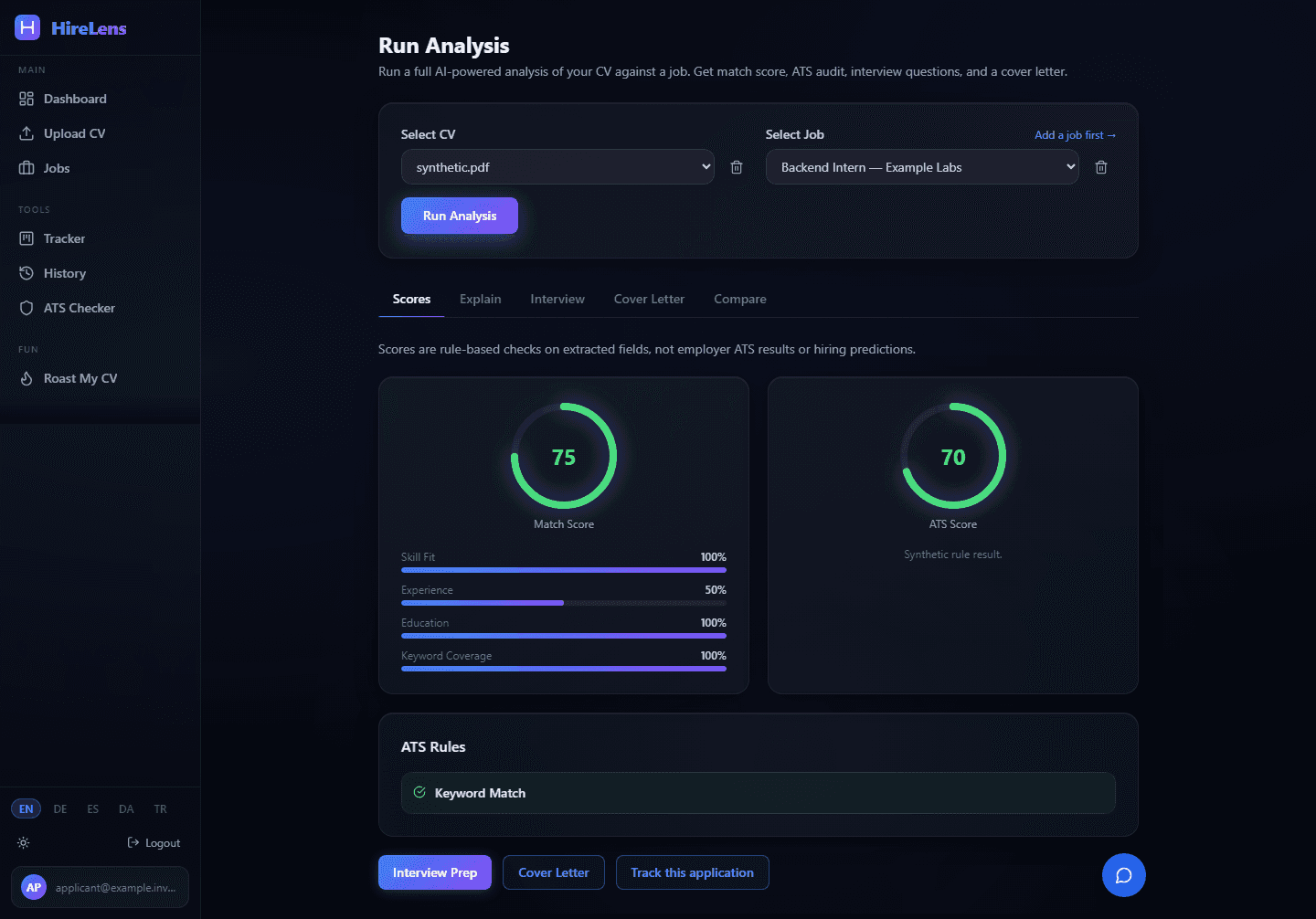Click the Keyword Coverage 100% value
The width and height of the screenshot is (1316, 919).
pyautogui.click(x=714, y=656)
